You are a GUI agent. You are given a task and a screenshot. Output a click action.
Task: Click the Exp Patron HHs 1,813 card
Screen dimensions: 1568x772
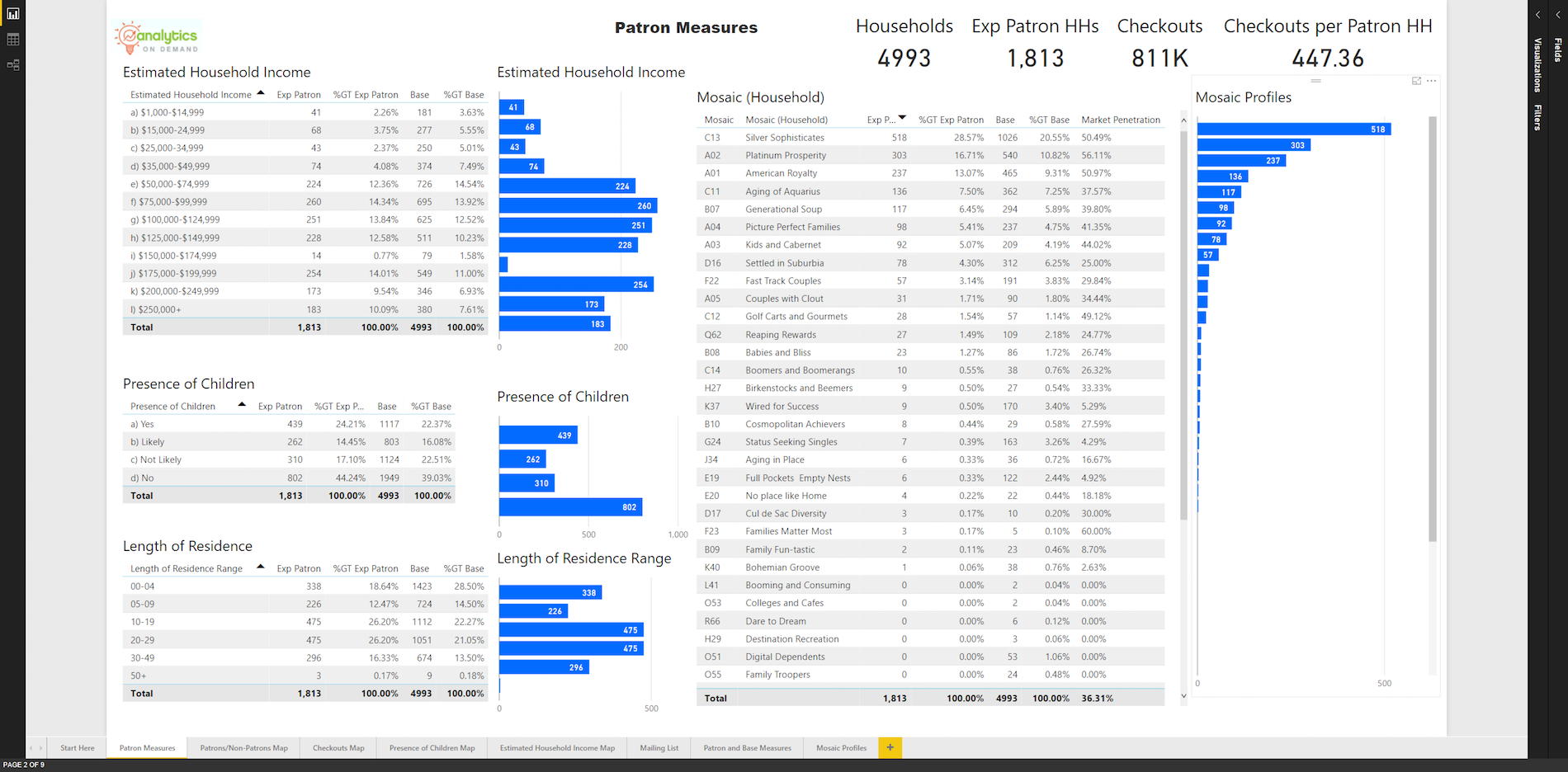tap(1035, 43)
